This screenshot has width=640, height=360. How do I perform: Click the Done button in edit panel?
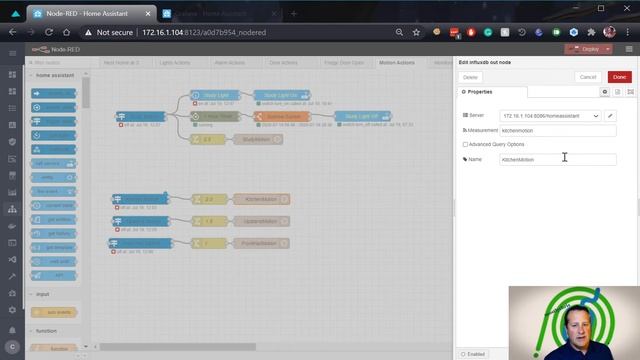(x=619, y=77)
